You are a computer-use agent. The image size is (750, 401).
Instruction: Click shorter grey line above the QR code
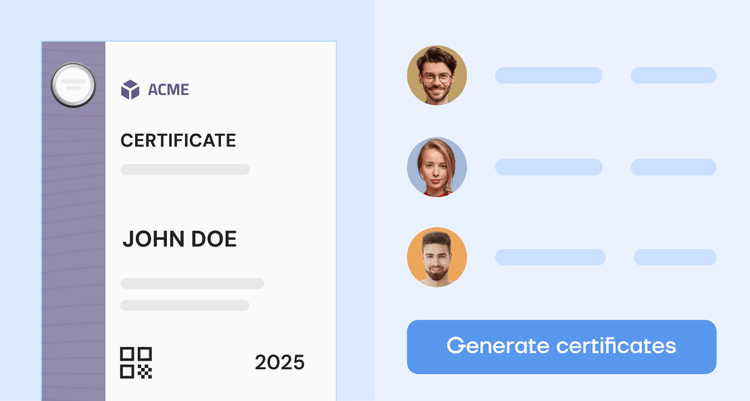(x=185, y=305)
